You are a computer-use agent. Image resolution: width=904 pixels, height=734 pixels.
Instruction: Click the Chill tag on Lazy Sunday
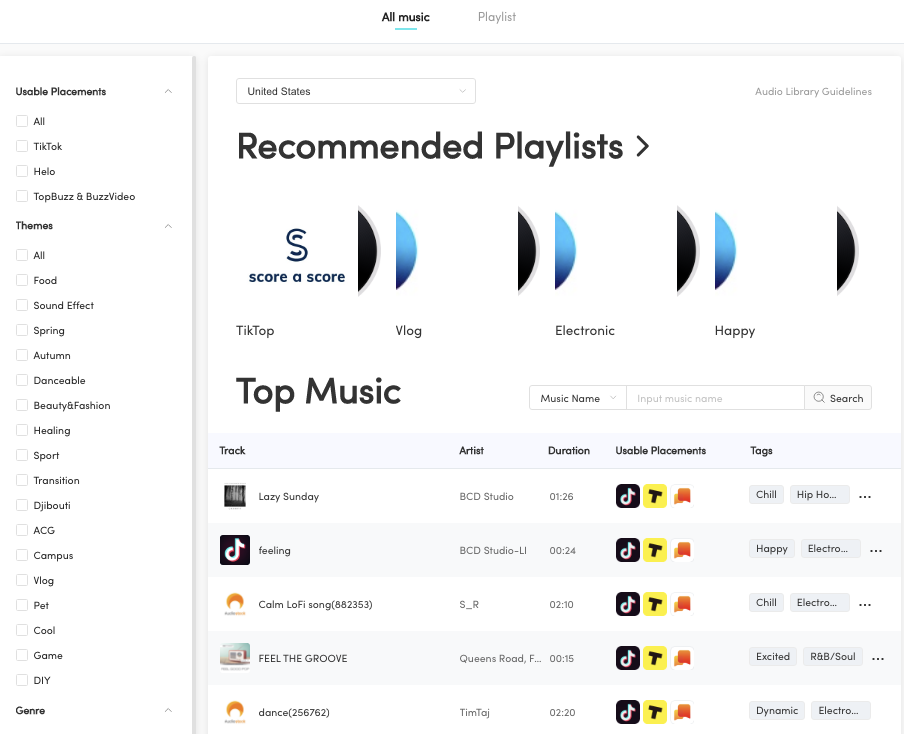click(766, 494)
